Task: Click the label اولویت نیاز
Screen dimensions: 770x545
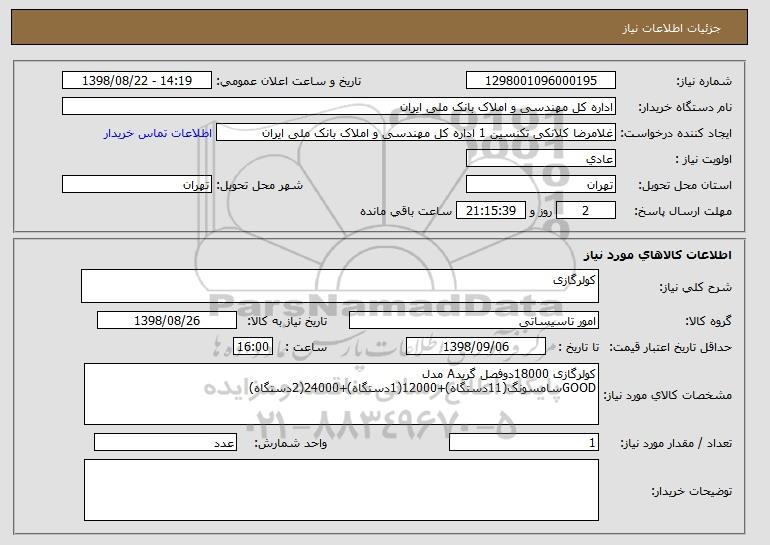Action: pos(704,160)
